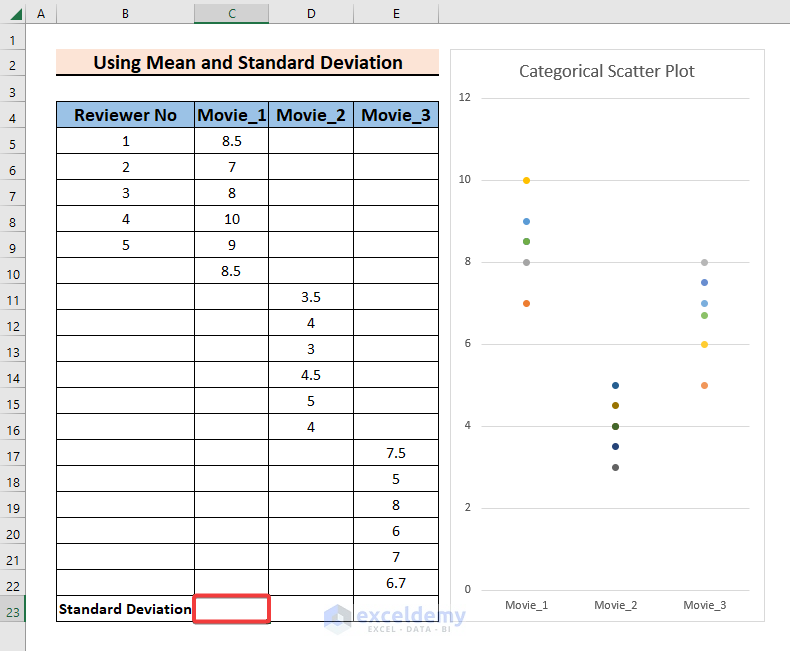The width and height of the screenshot is (790, 651).
Task: Select cell C10 containing 8.5
Action: (x=232, y=271)
